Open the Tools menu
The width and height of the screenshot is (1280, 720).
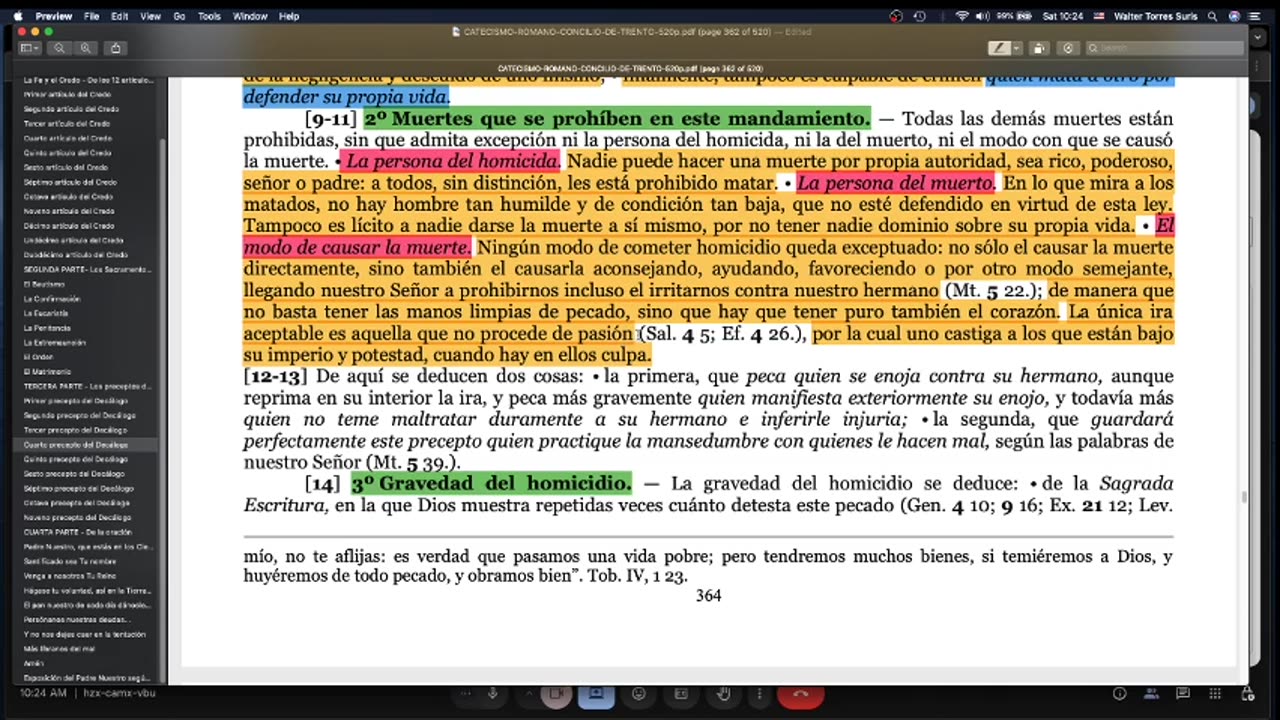click(x=209, y=16)
